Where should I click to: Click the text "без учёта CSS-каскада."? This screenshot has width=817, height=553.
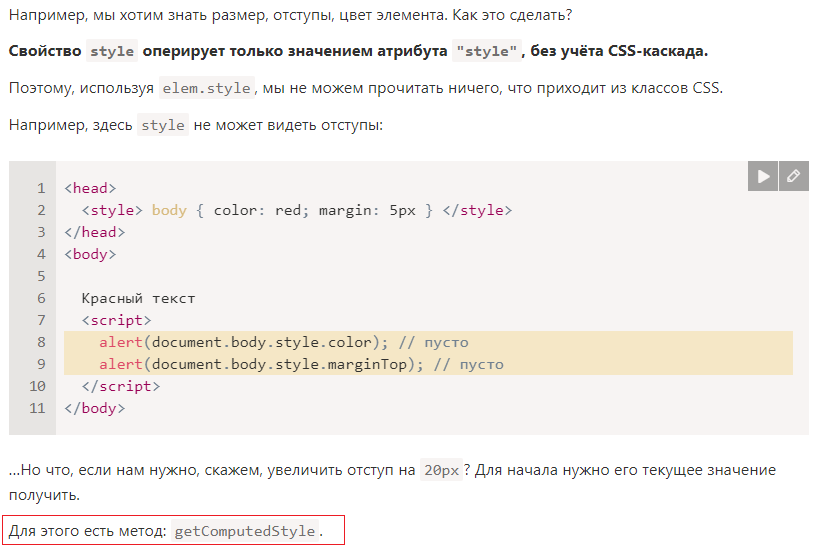click(x=619, y=51)
